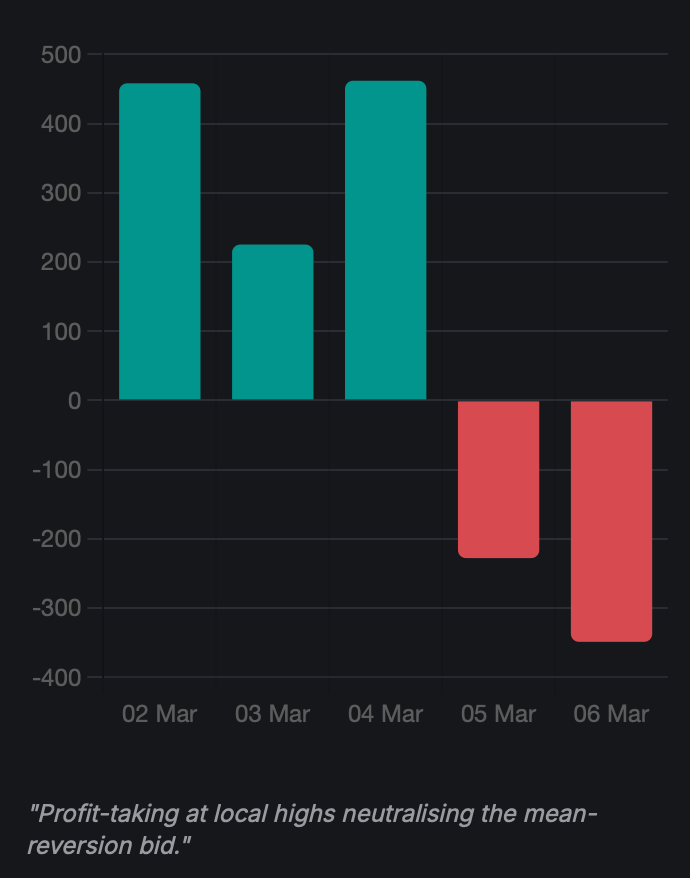Select the -400 y-axis tick label
The width and height of the screenshot is (690, 878).
pyautogui.click(x=57, y=677)
